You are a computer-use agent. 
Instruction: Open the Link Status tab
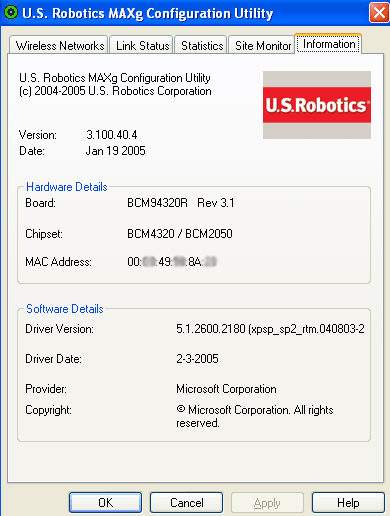coord(141,45)
